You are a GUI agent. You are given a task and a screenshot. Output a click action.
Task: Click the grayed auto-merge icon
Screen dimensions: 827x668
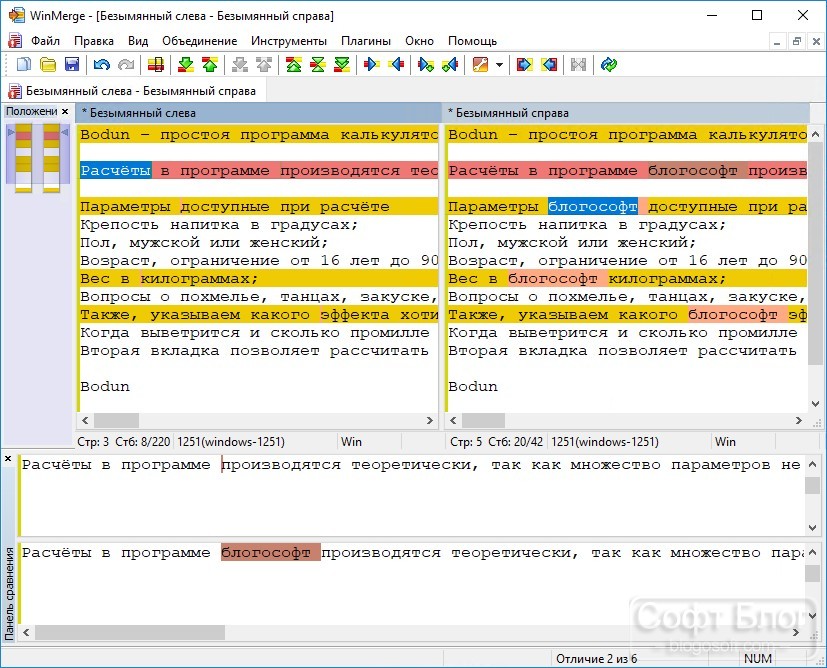click(x=579, y=65)
